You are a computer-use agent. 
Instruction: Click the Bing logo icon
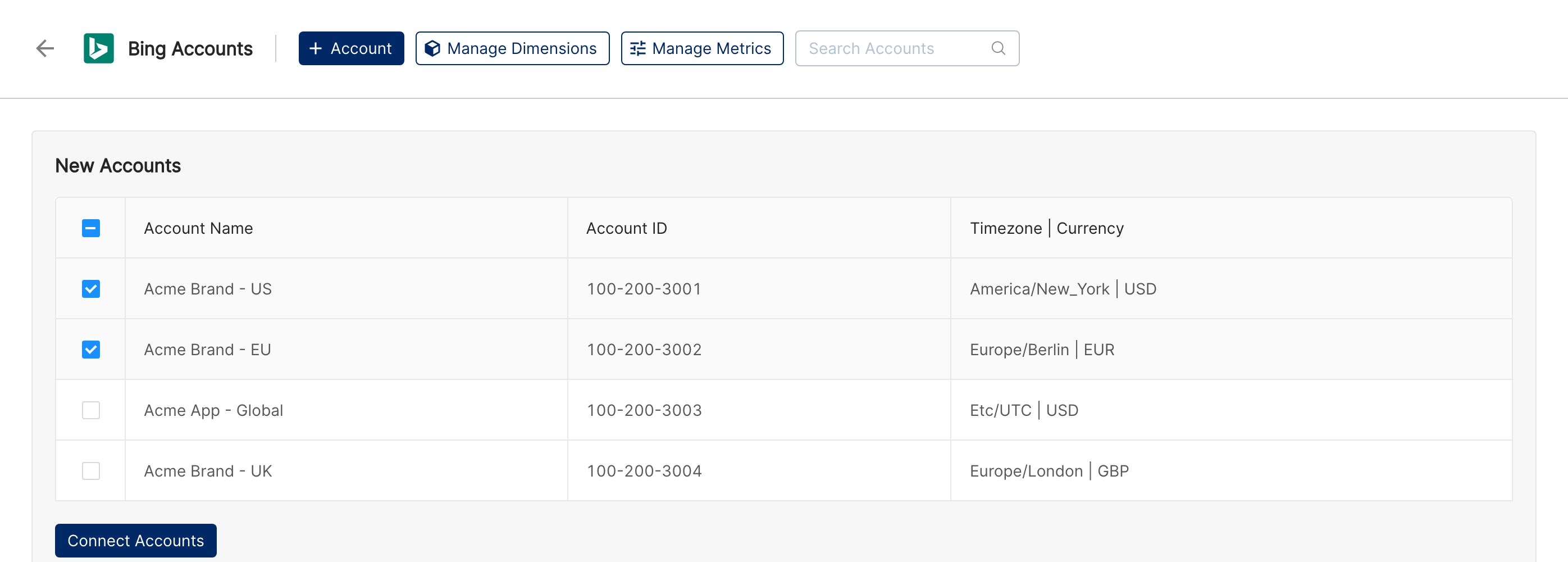point(99,48)
